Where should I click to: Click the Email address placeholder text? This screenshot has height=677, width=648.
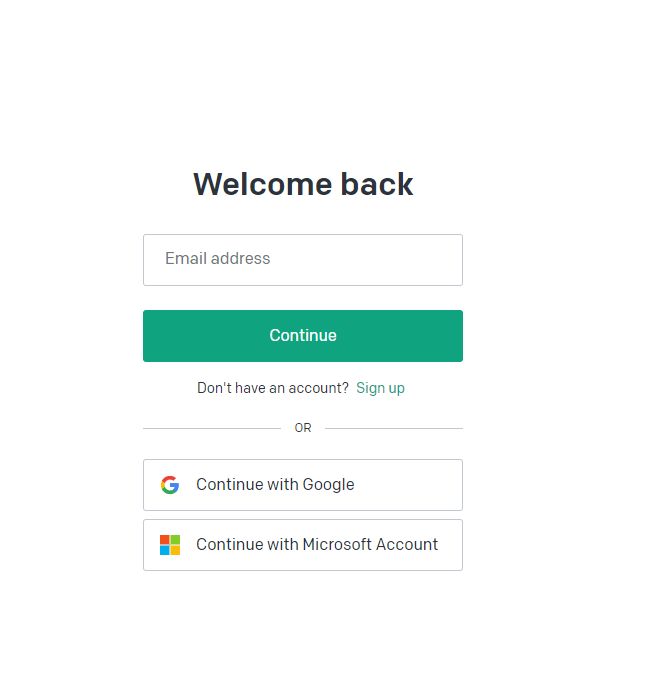click(x=218, y=258)
